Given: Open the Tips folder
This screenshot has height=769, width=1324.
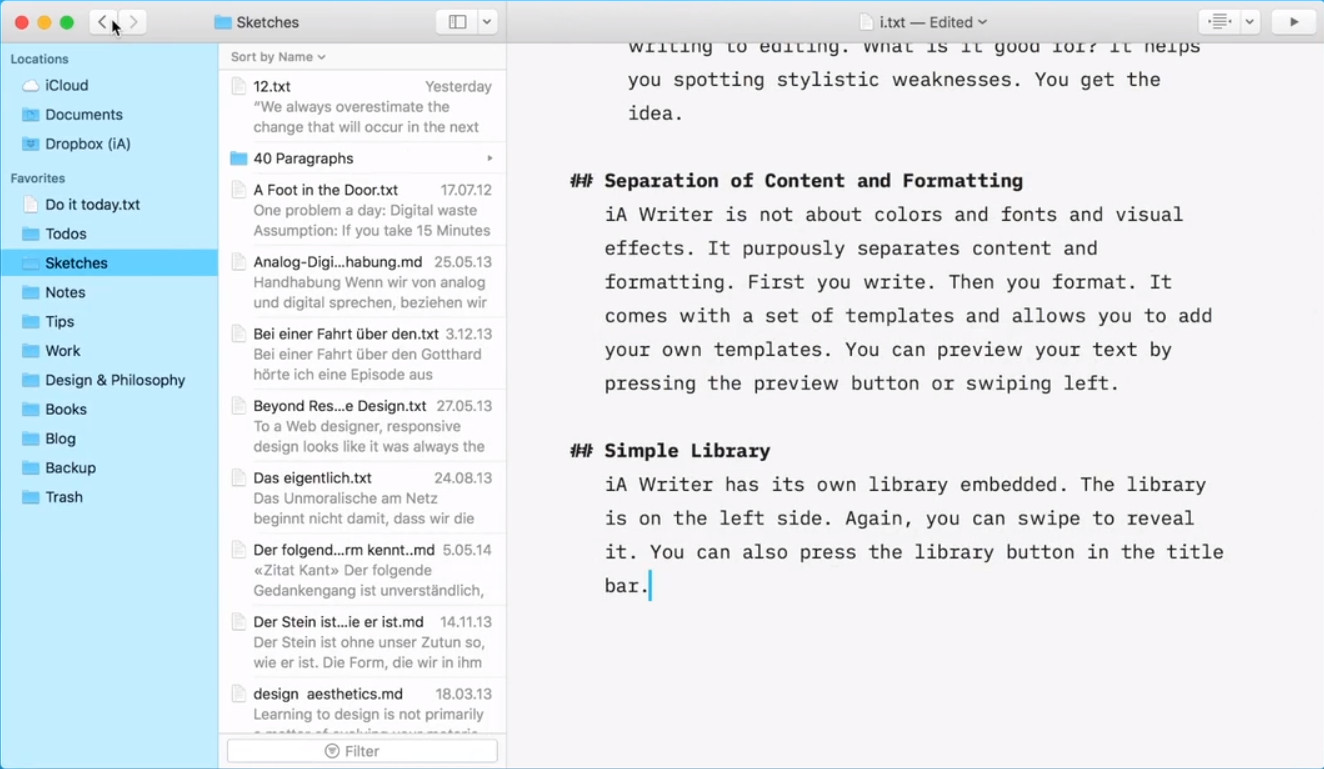Looking at the screenshot, I should (109, 322).
